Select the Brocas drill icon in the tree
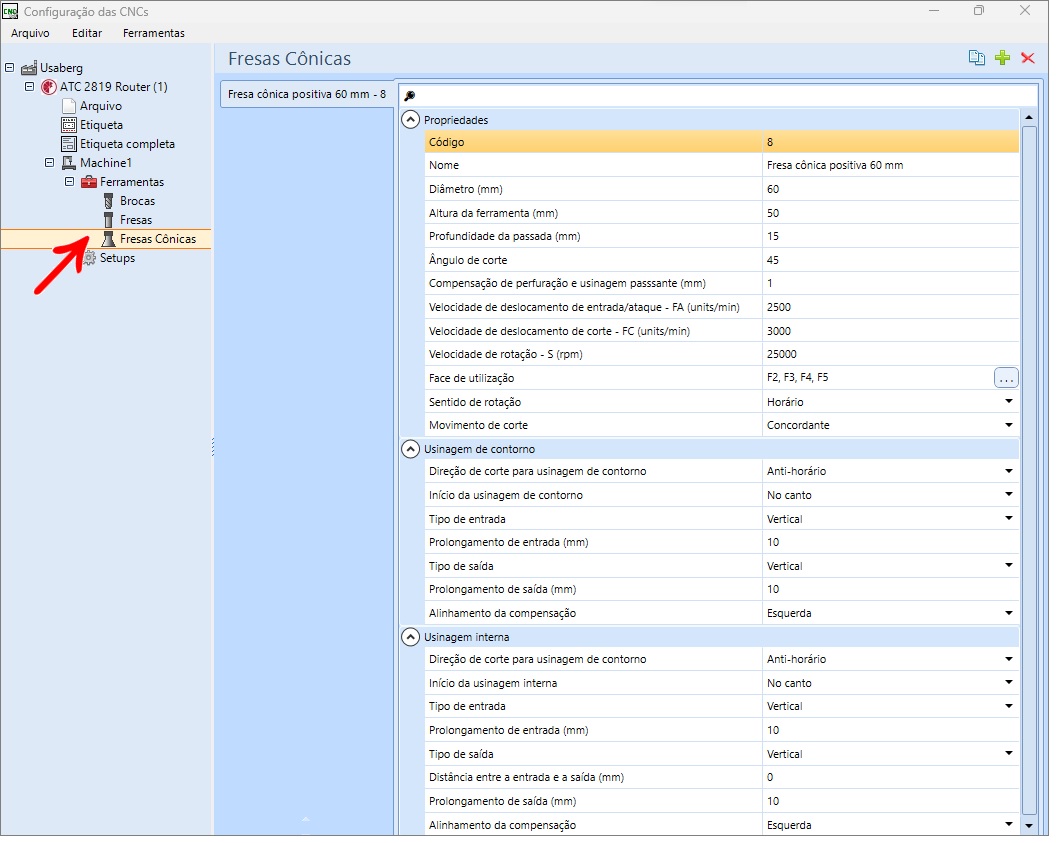This screenshot has width=1056, height=843. point(108,202)
